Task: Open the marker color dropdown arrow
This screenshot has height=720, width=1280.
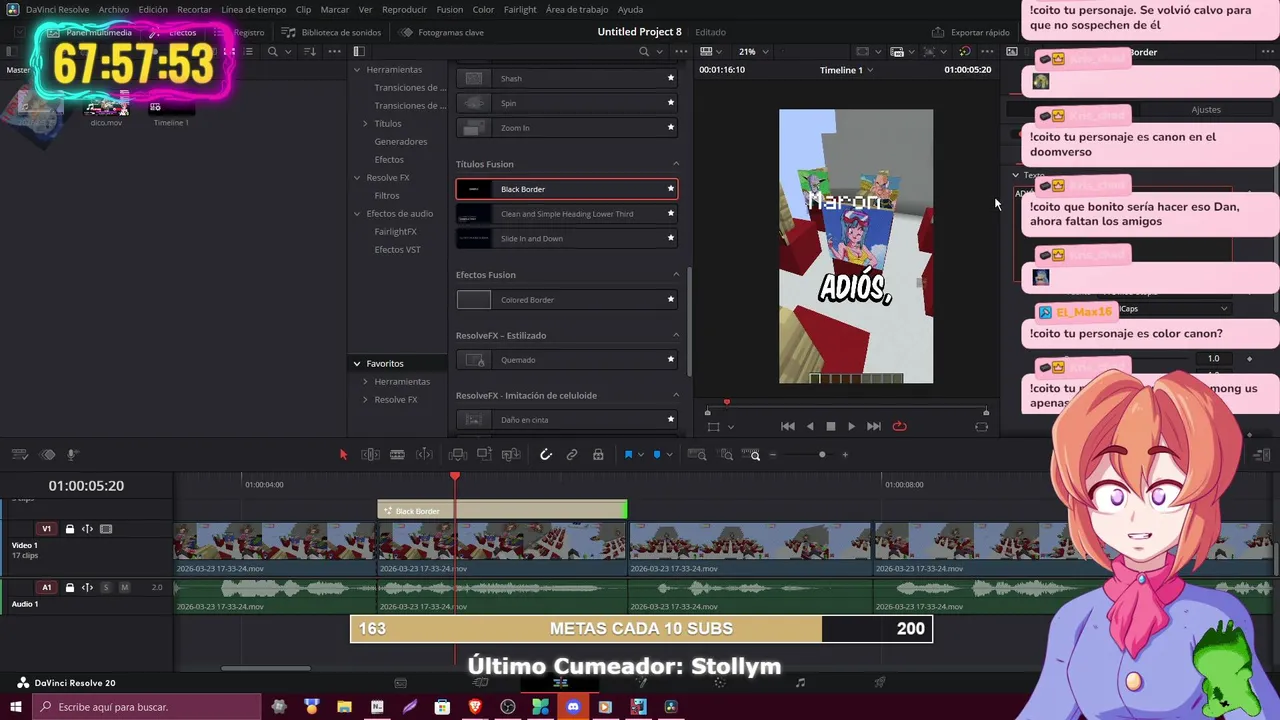Action: [x=669, y=455]
